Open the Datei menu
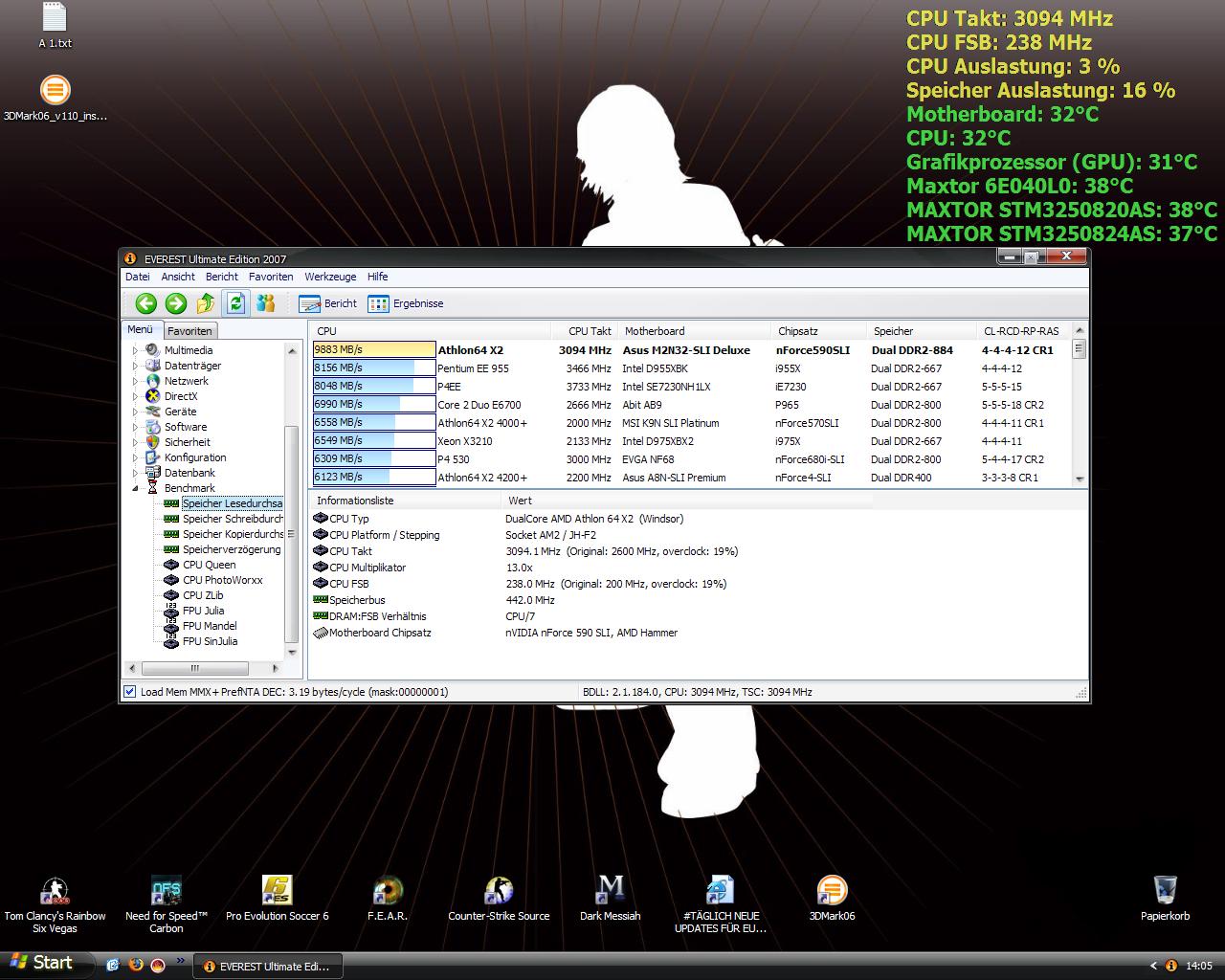Viewport: 1225px width, 980px height. [137, 277]
